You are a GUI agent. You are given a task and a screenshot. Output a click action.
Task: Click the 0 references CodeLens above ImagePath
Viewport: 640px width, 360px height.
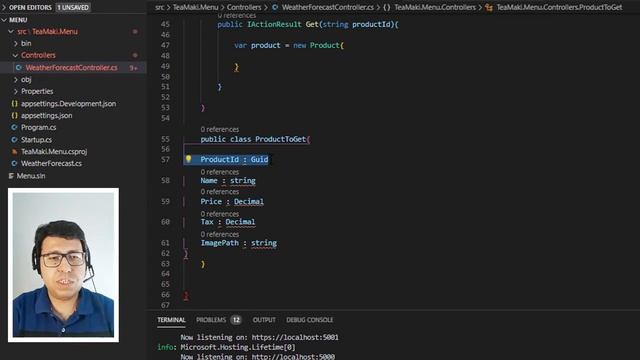coord(220,234)
